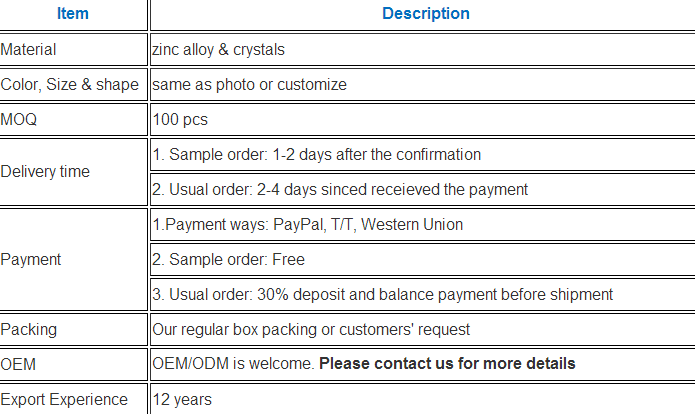Click the Payment ways PayPal, T/T line

pyautogui.click(x=308, y=224)
